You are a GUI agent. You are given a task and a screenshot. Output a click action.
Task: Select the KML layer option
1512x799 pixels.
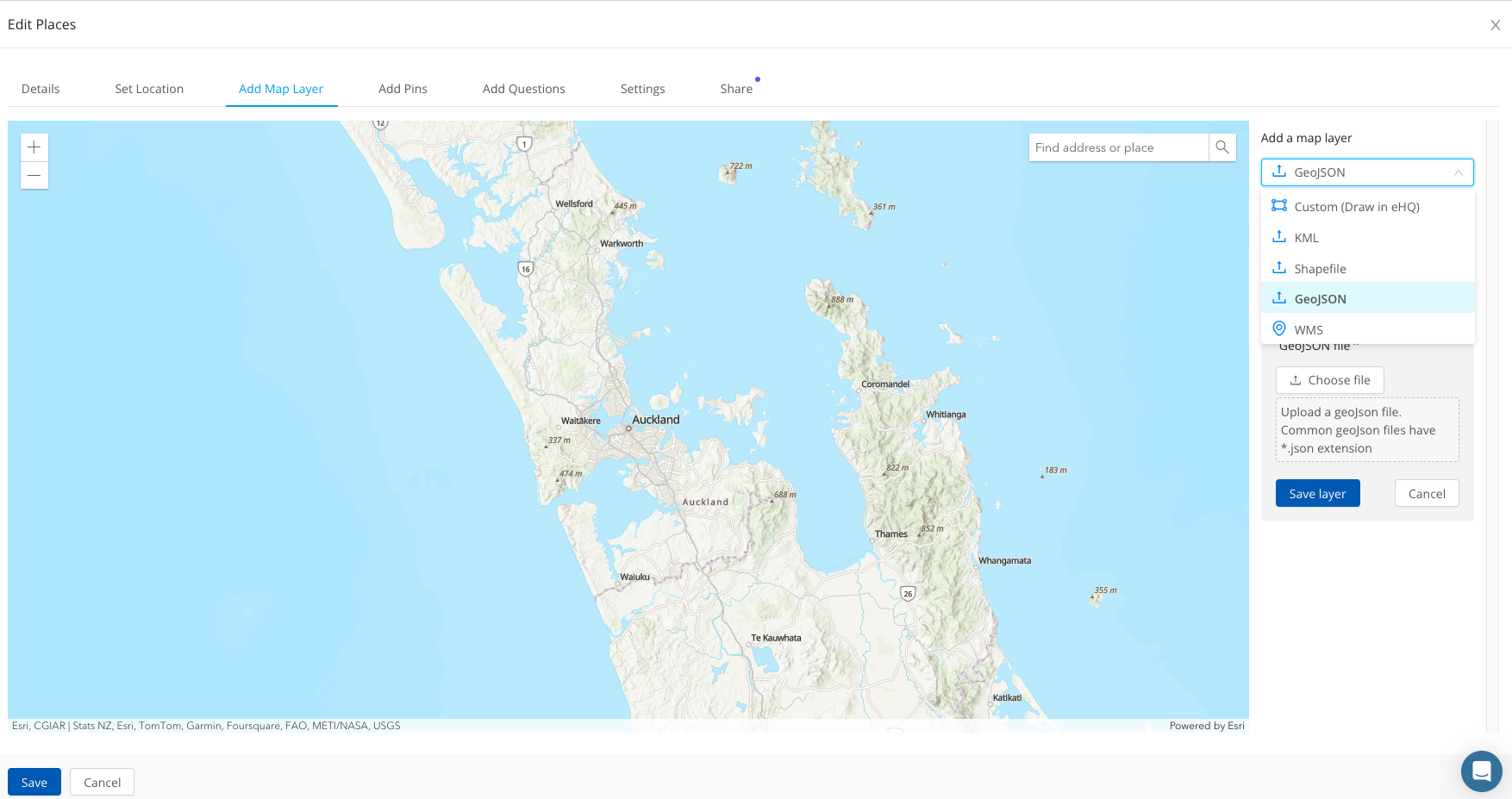[1368, 238]
